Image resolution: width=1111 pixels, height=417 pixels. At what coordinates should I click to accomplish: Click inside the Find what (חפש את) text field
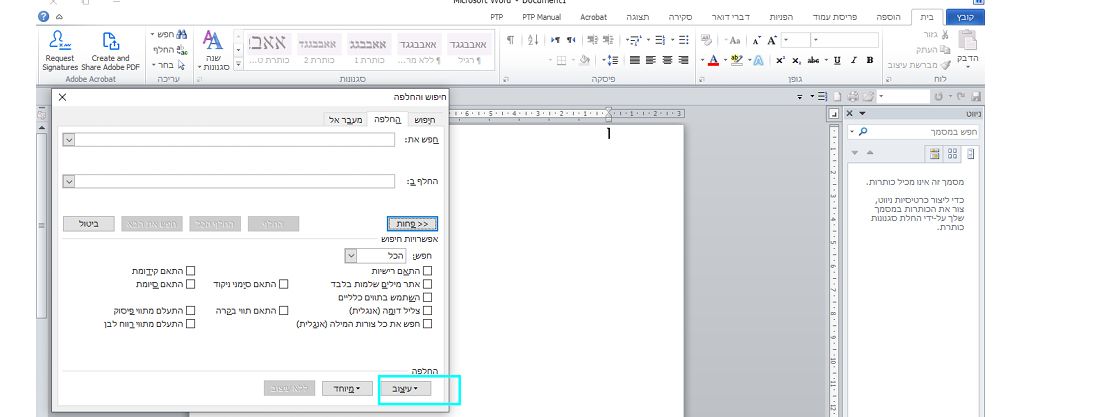pos(235,139)
